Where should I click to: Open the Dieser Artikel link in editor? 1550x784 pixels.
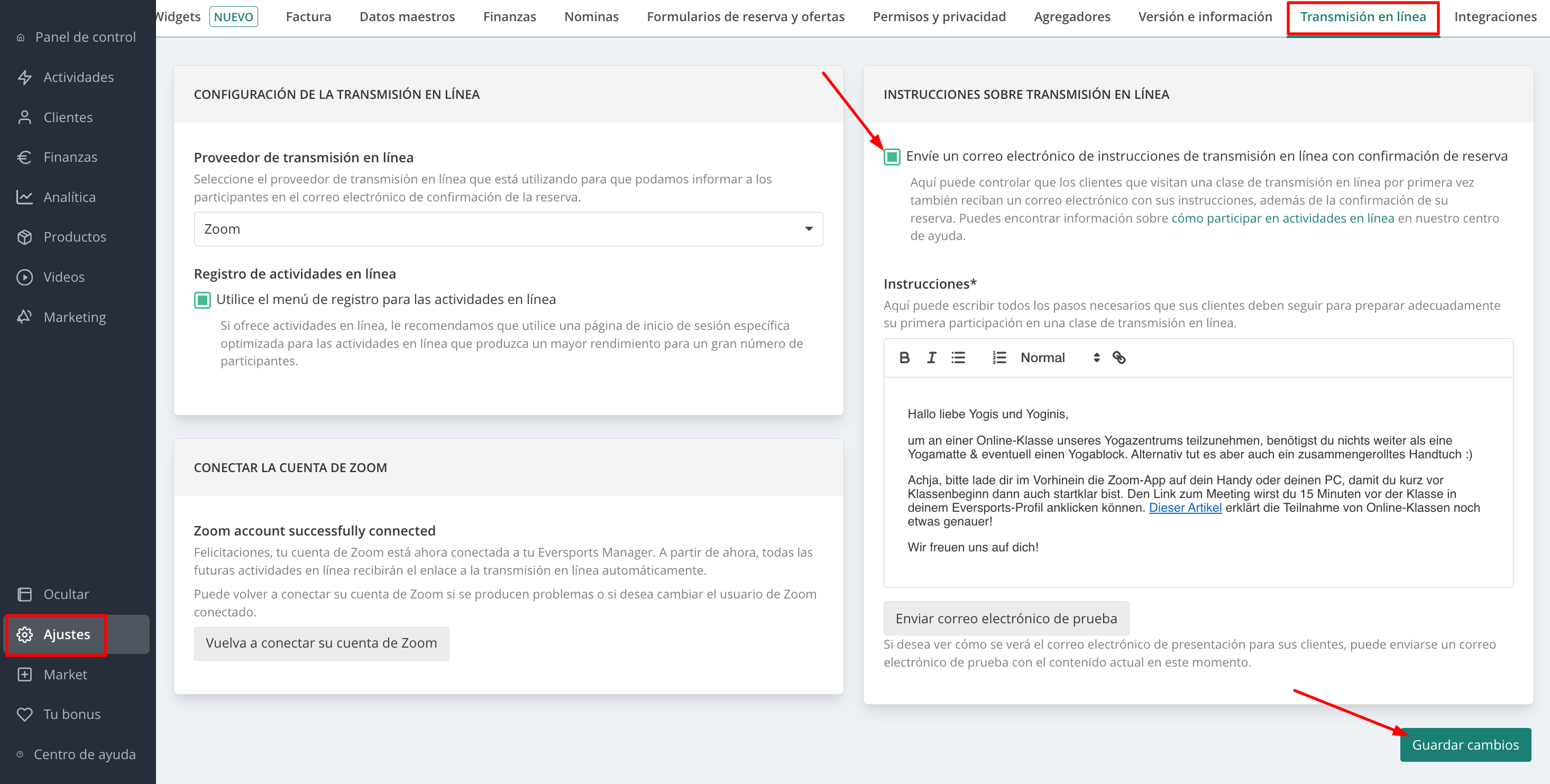tap(1185, 508)
